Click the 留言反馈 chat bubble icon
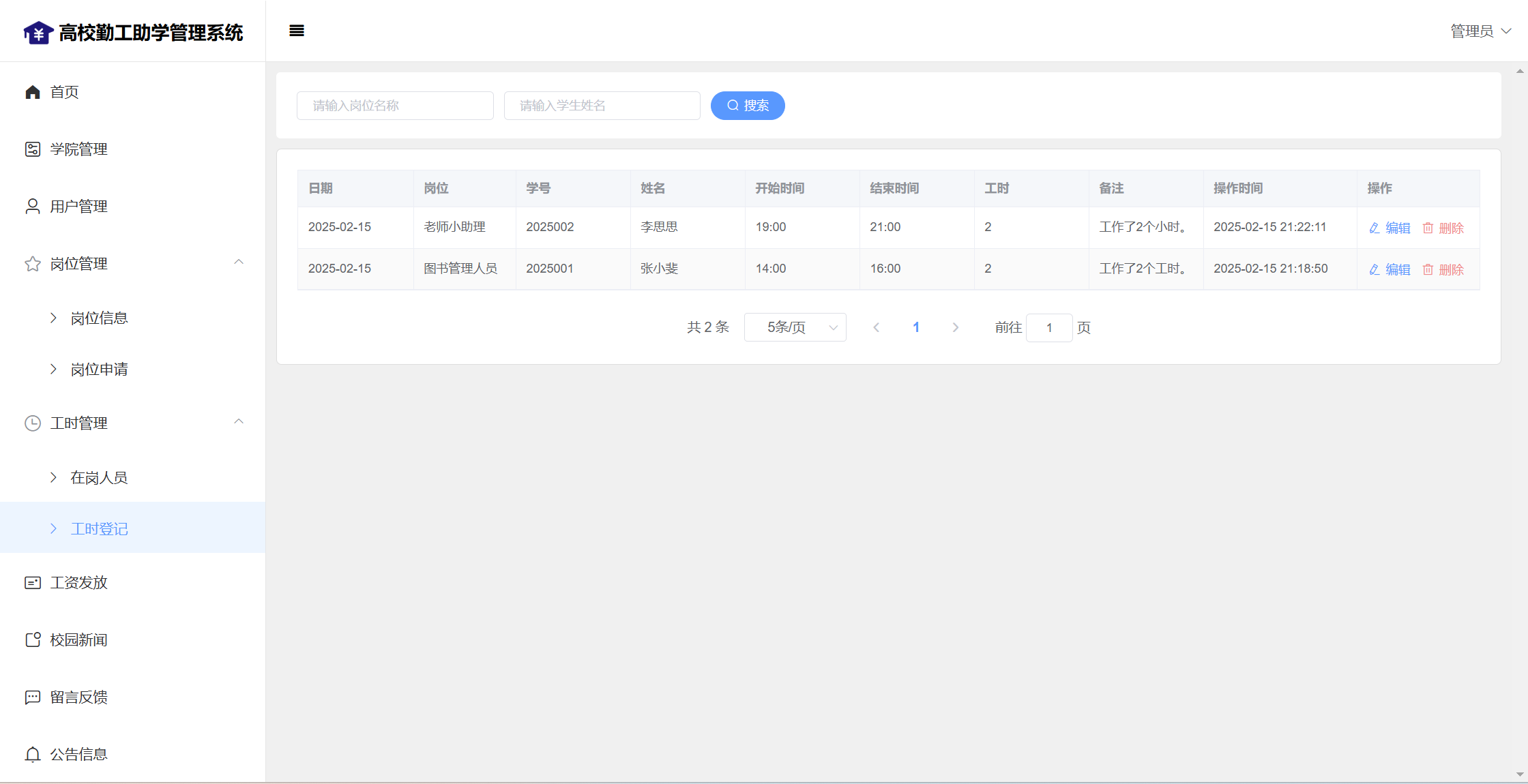The width and height of the screenshot is (1528, 784). tap(33, 697)
